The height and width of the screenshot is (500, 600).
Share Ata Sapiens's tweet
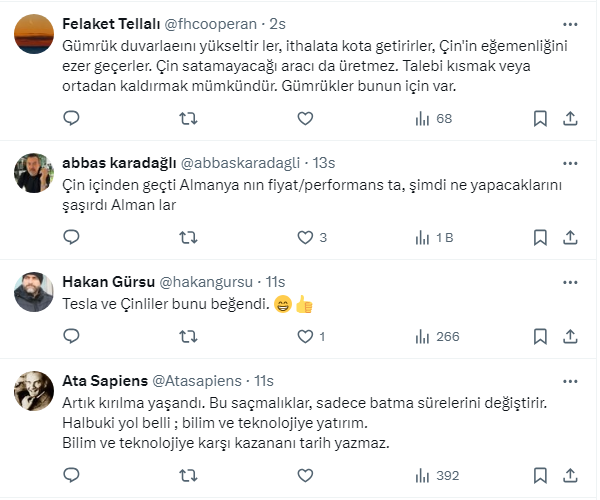click(570, 475)
